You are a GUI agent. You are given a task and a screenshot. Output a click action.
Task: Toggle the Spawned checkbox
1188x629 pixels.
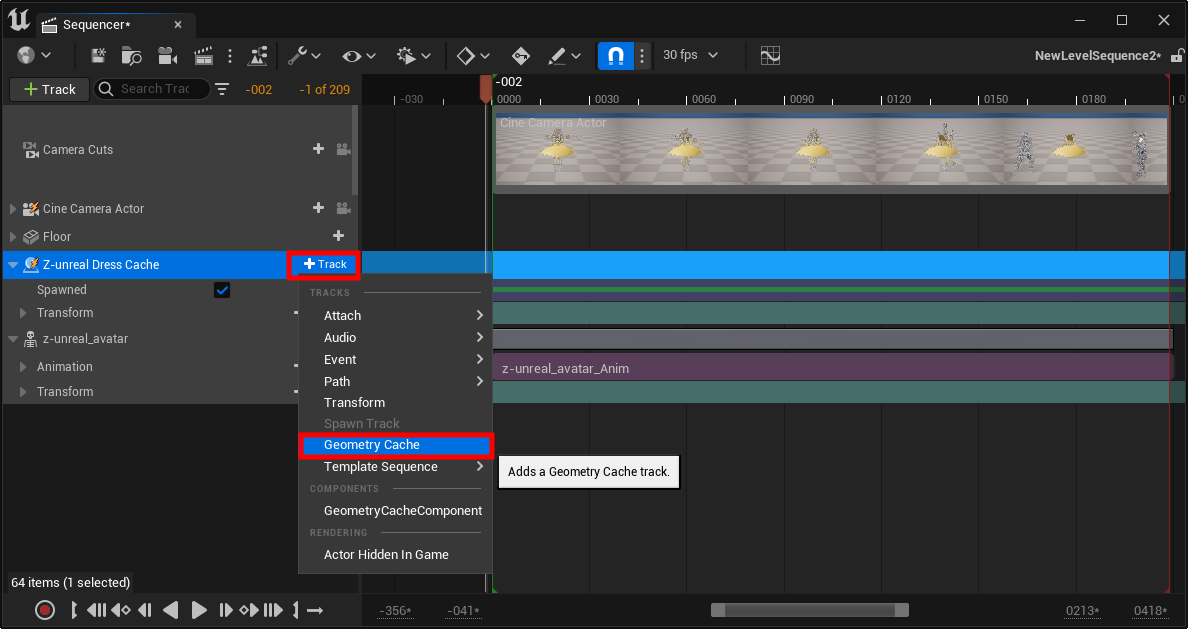pos(222,290)
